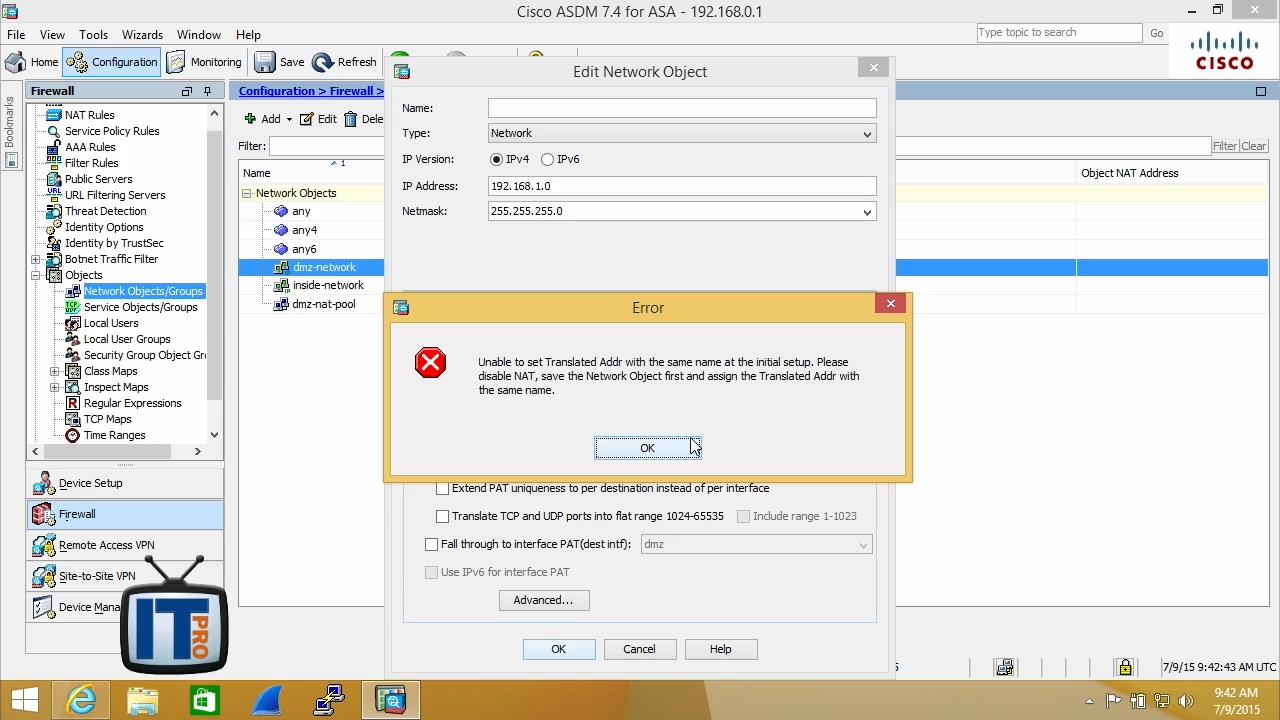Screen dimensions: 1280x720
Task: Select the IPv6 radio button
Action: 547,159
